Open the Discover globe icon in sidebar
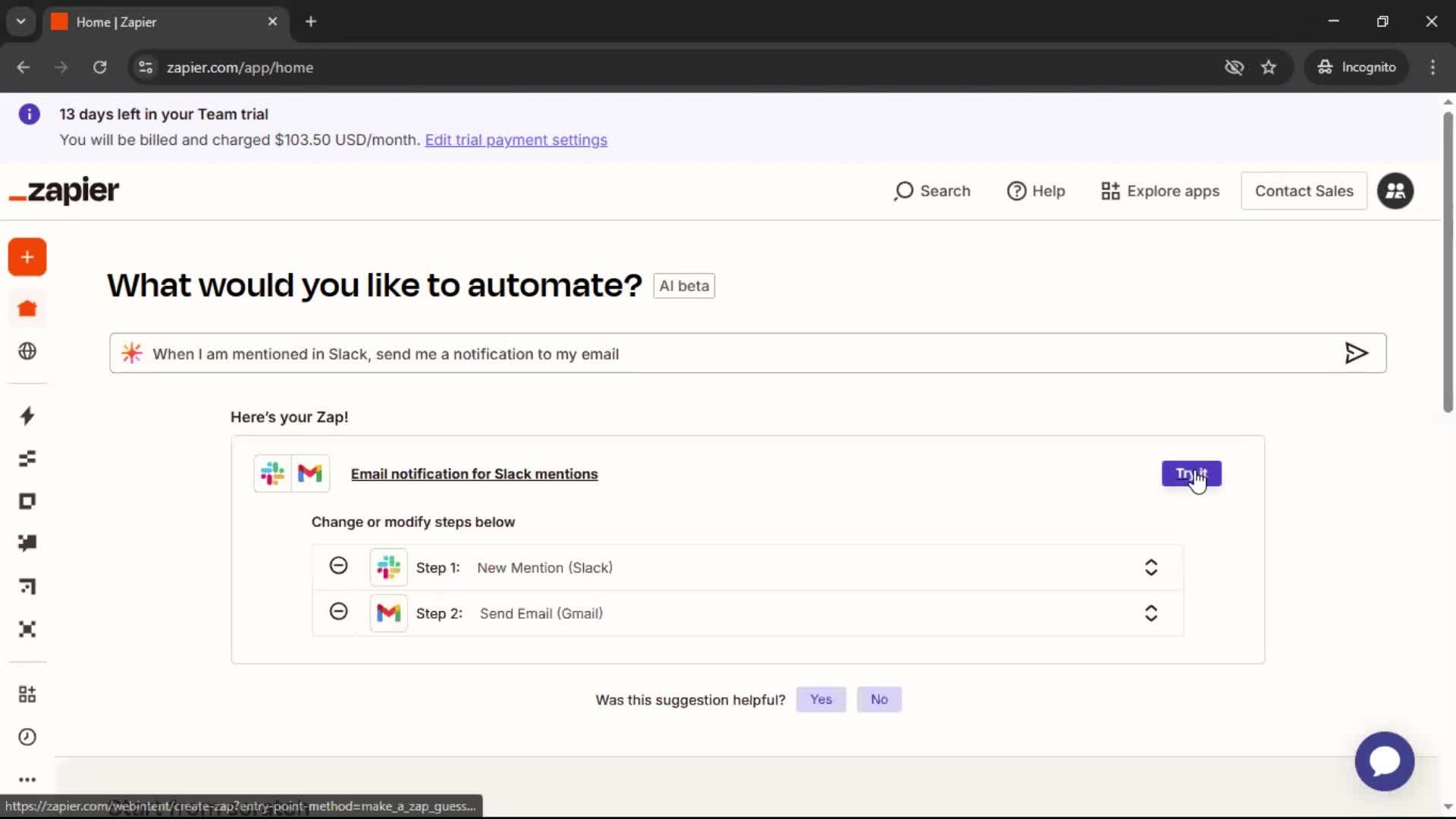Viewport: 1456px width, 819px height. (x=27, y=351)
